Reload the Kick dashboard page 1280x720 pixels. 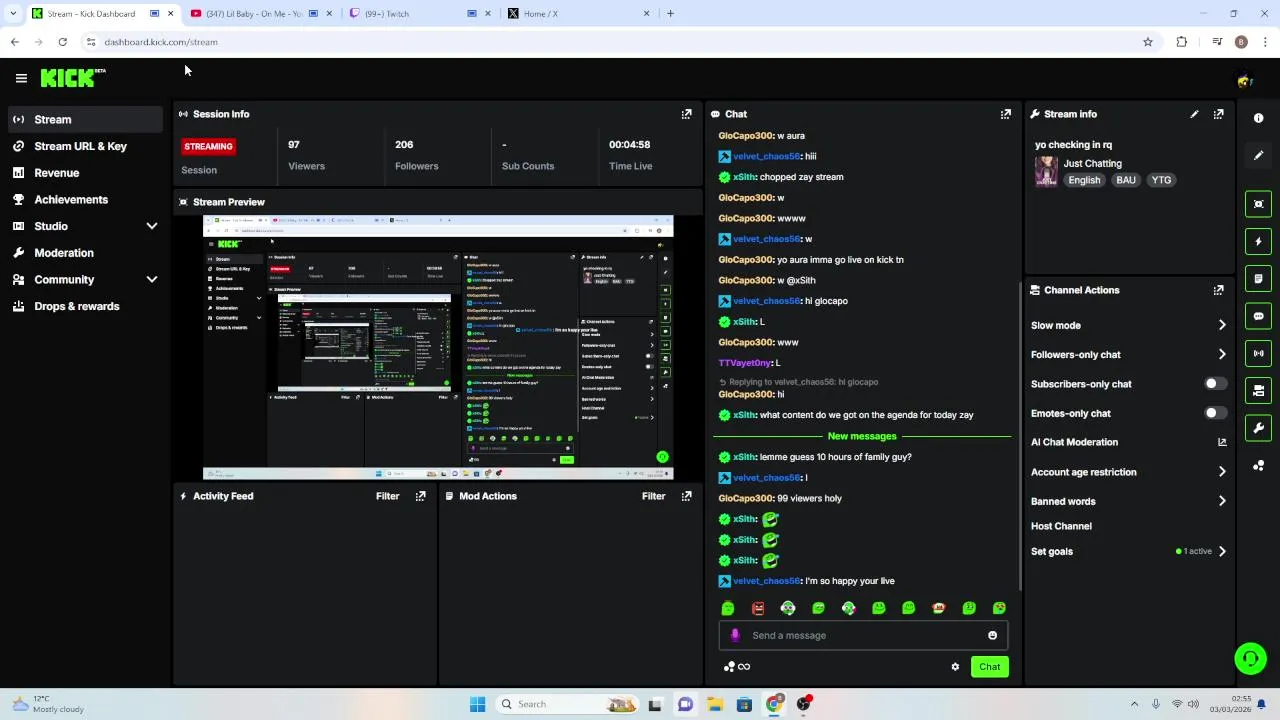click(x=62, y=42)
